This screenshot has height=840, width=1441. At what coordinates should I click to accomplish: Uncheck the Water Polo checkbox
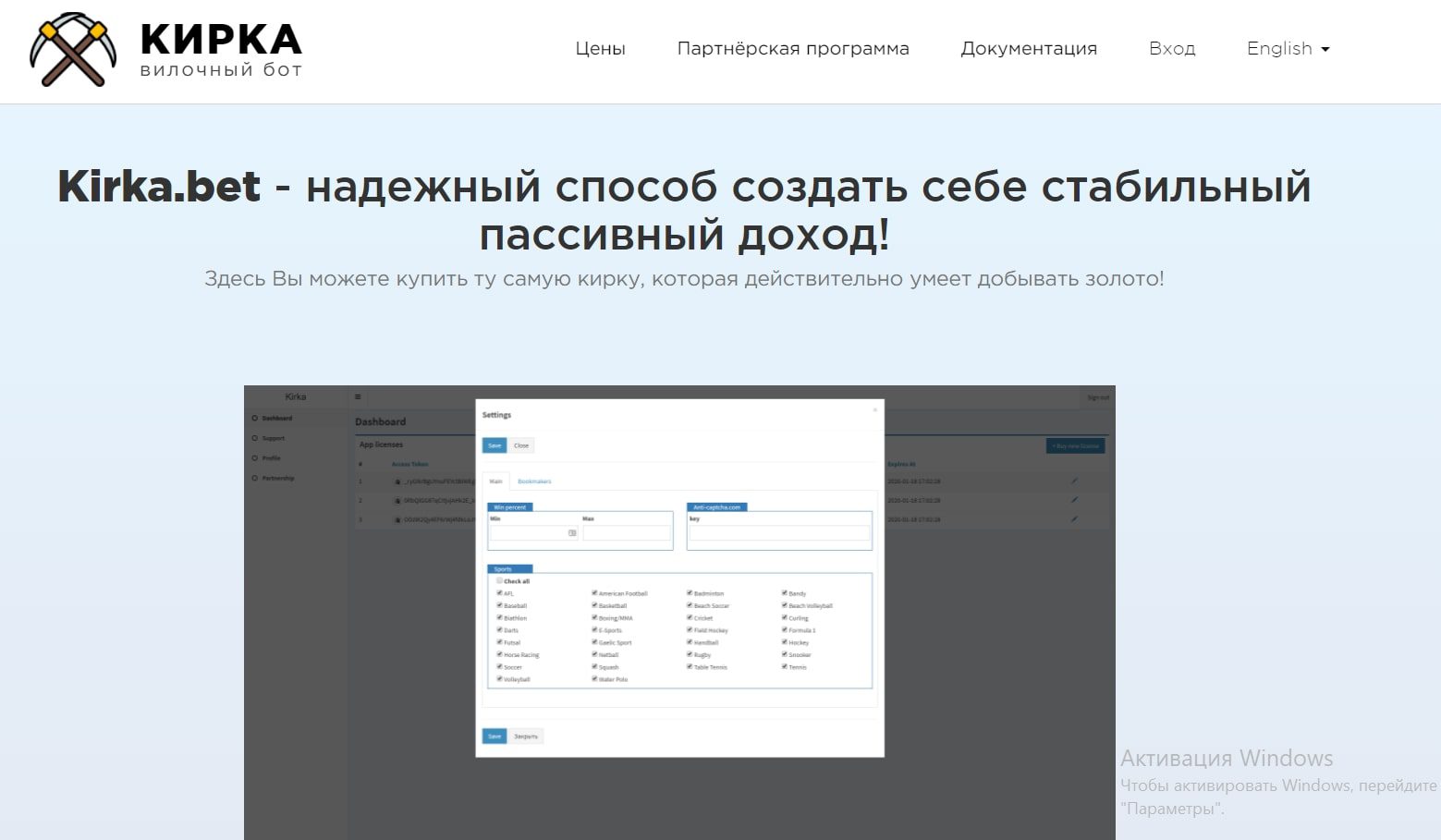(594, 678)
